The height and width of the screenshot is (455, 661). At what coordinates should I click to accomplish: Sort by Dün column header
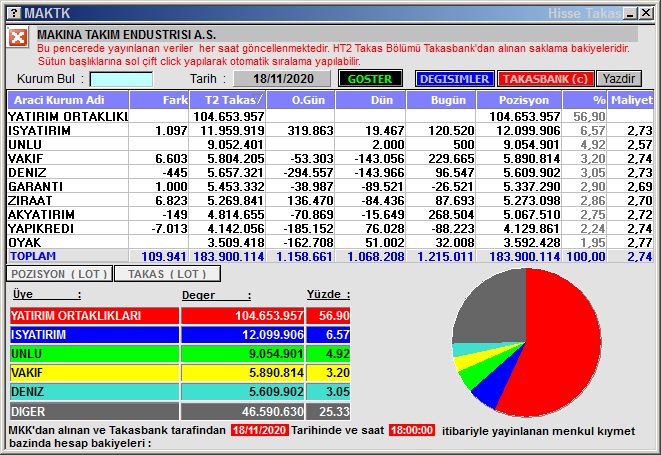371,100
